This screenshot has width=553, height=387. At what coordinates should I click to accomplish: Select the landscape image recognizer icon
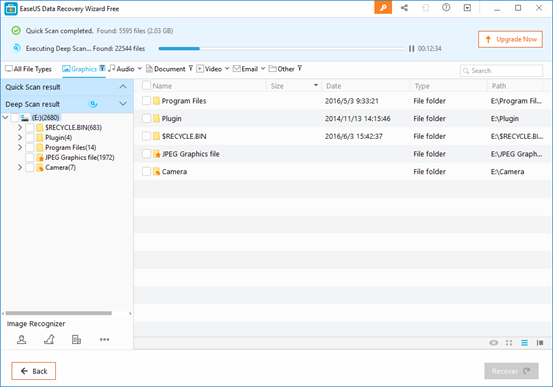pos(49,339)
